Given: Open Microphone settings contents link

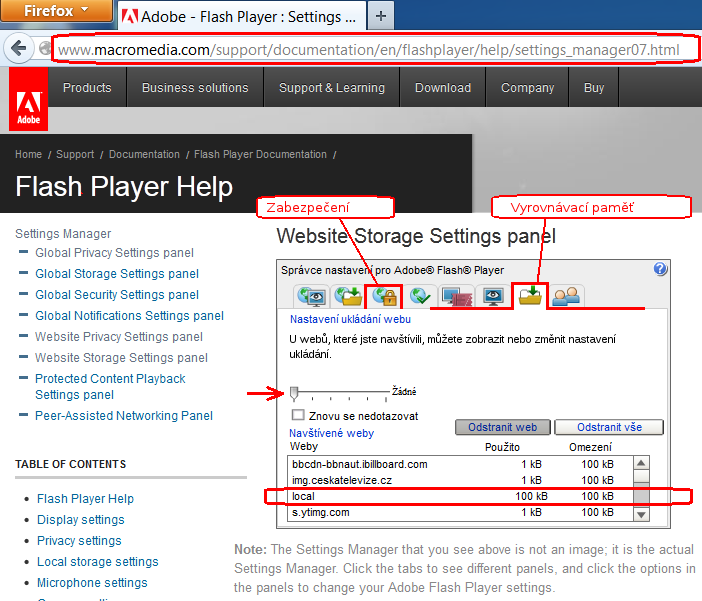Looking at the screenshot, I should 92,583.
